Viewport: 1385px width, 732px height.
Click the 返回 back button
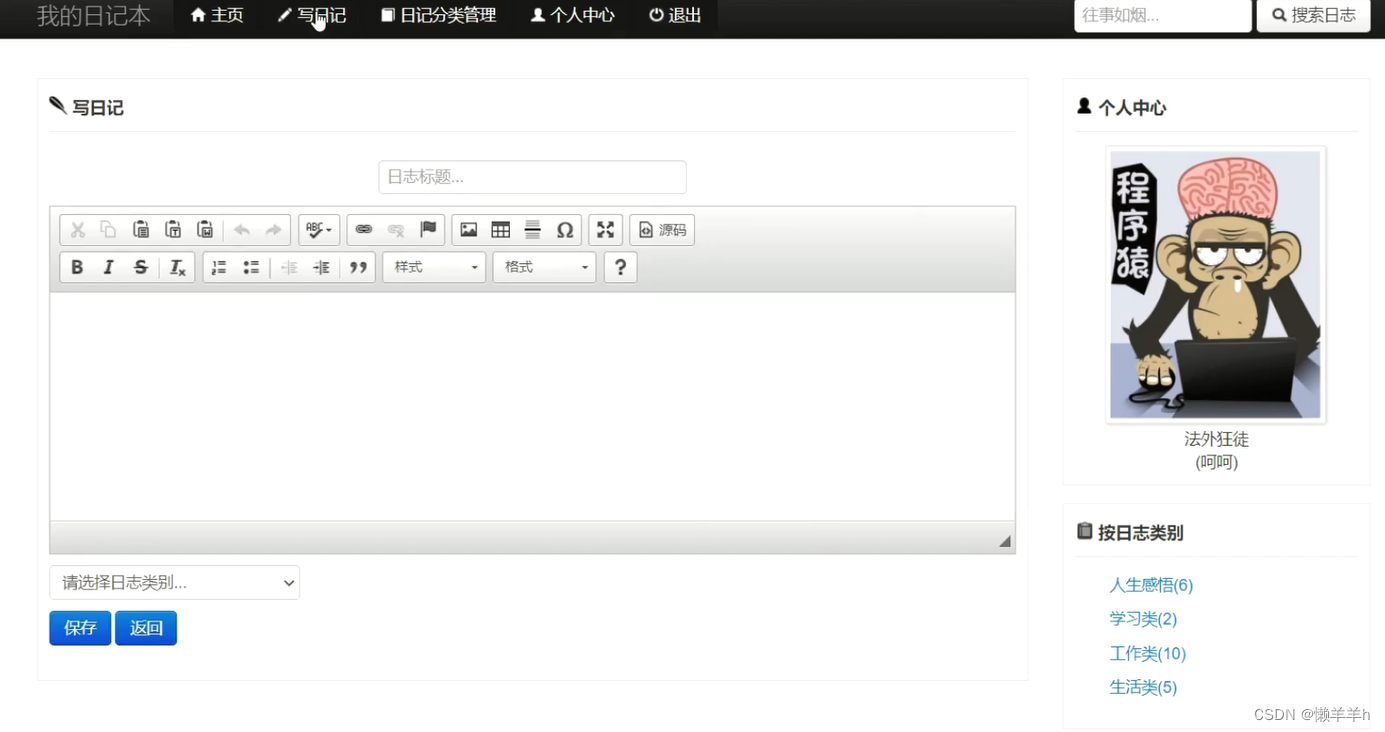[146, 628]
